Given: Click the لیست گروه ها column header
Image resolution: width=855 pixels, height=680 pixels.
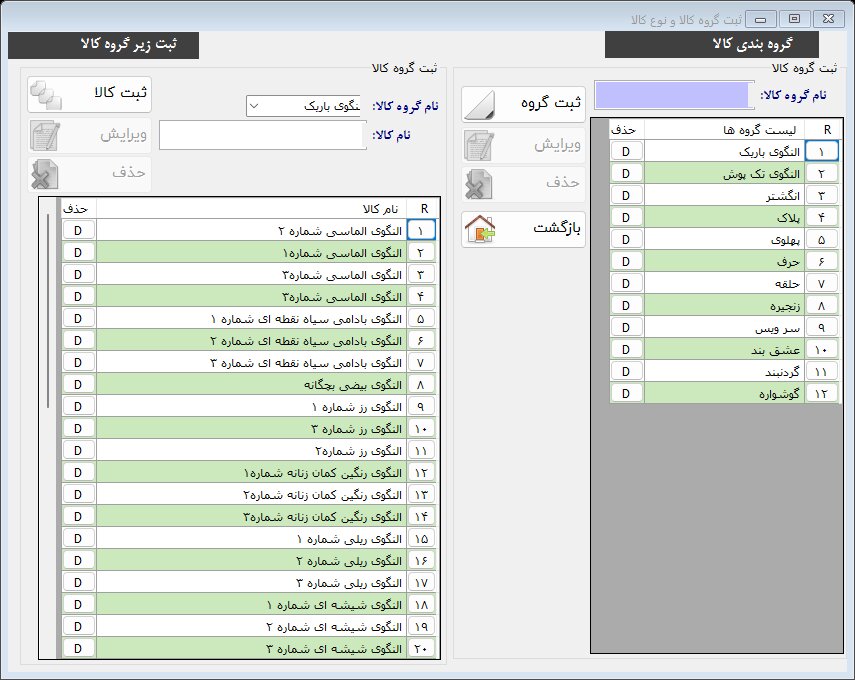Looking at the screenshot, I should 724,130.
